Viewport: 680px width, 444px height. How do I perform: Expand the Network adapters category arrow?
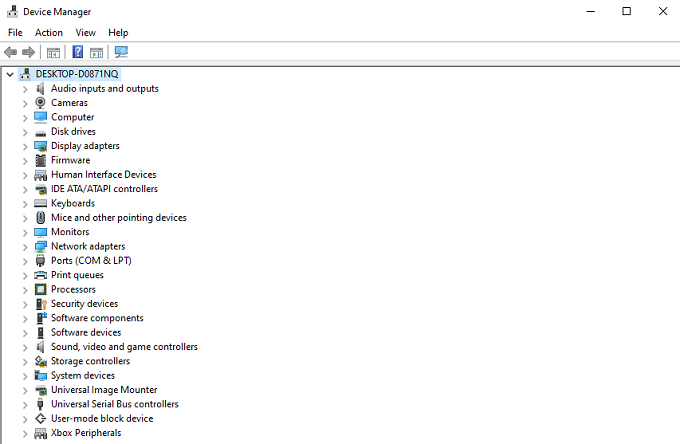tap(25, 247)
